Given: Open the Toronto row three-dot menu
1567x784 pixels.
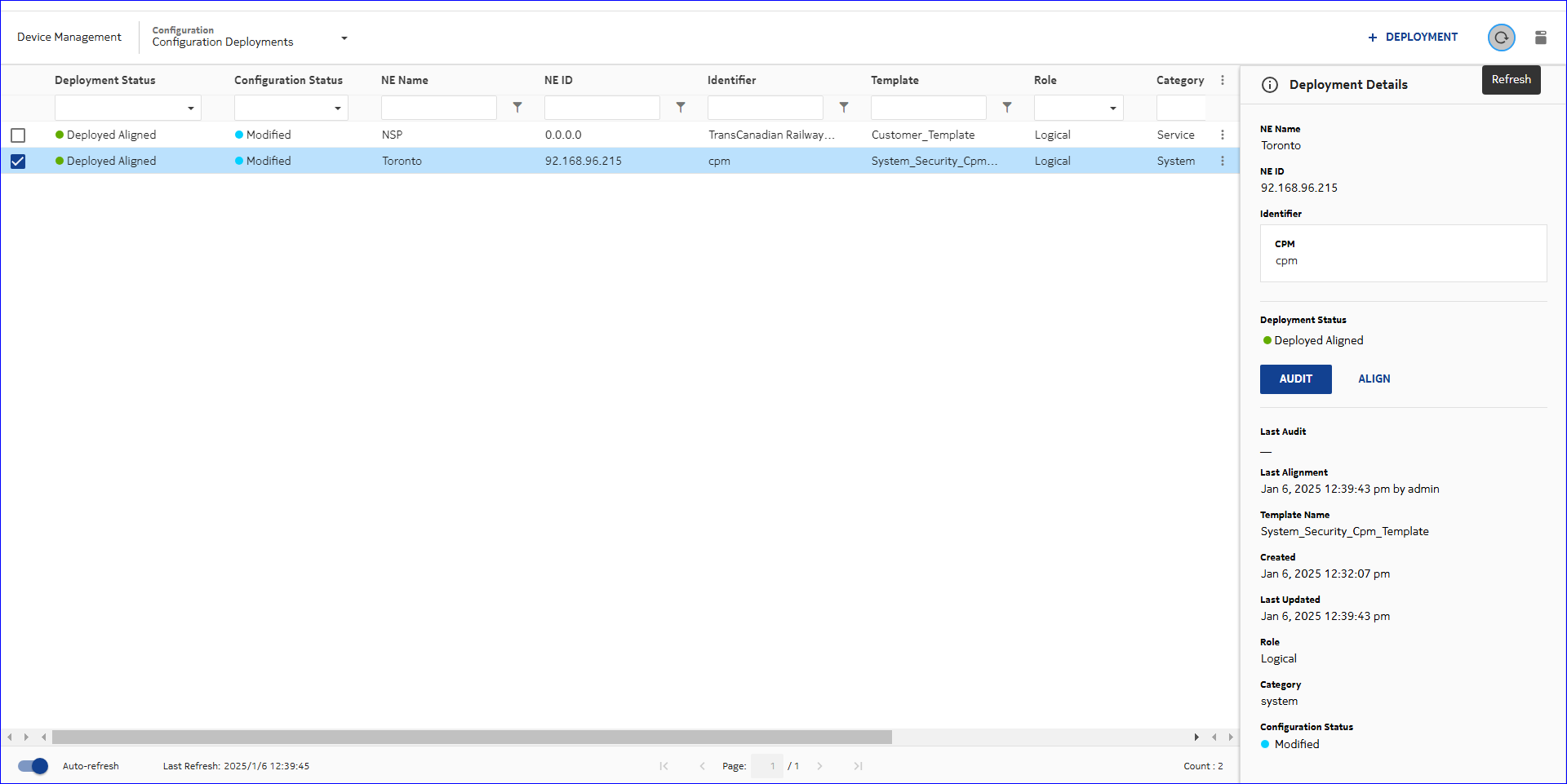Looking at the screenshot, I should 1222,161.
